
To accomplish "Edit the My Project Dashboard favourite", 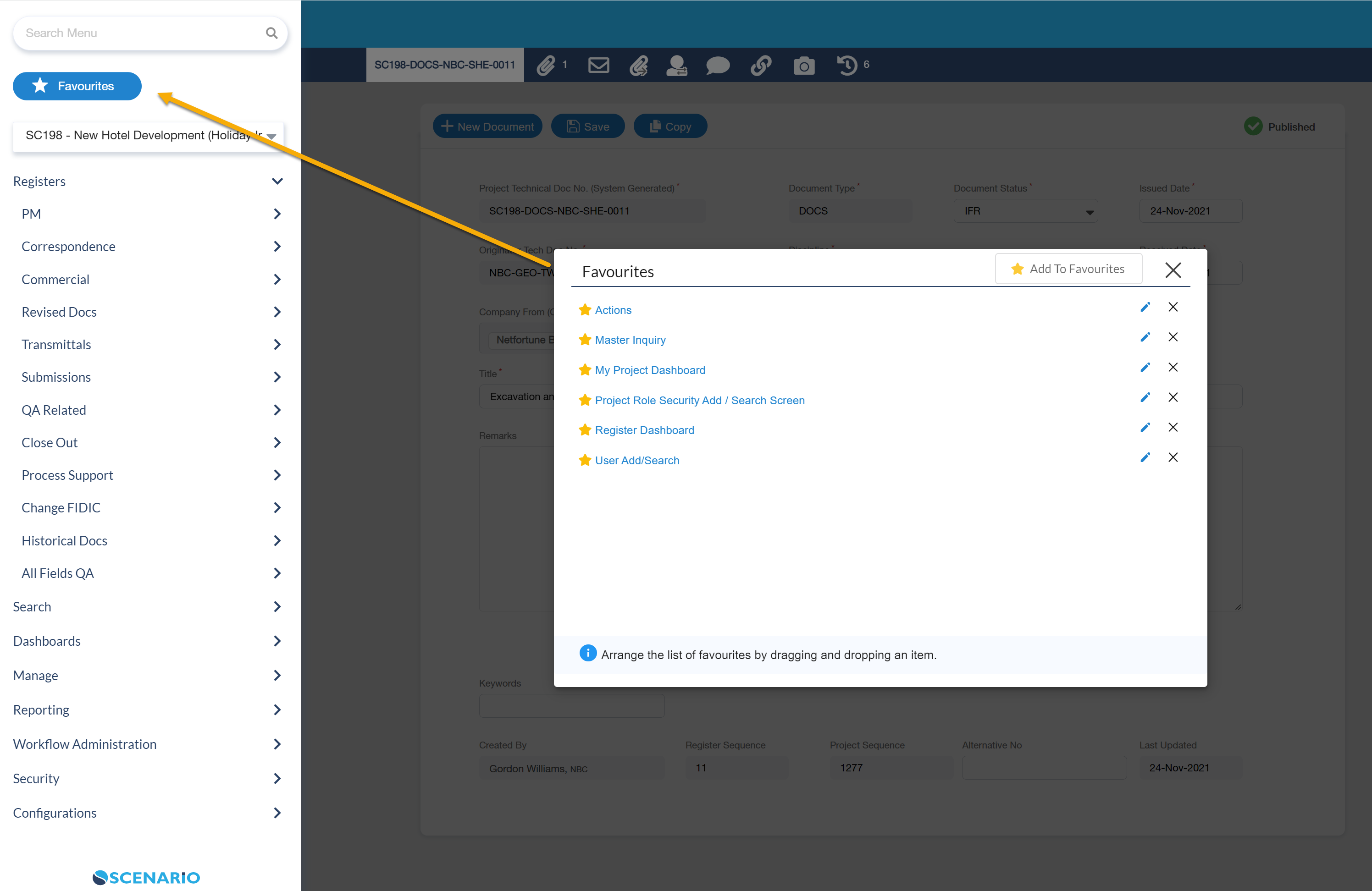I will tap(1145, 367).
